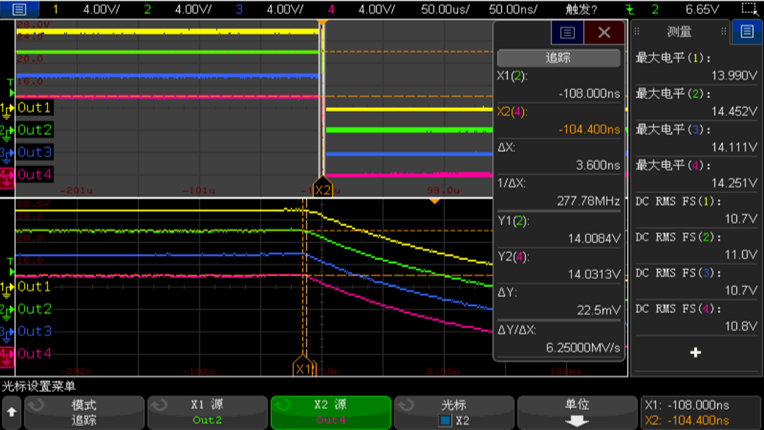The width and height of the screenshot is (764, 430).
Task: Select the Out2 label in upper waveform window
Action: coord(34,130)
